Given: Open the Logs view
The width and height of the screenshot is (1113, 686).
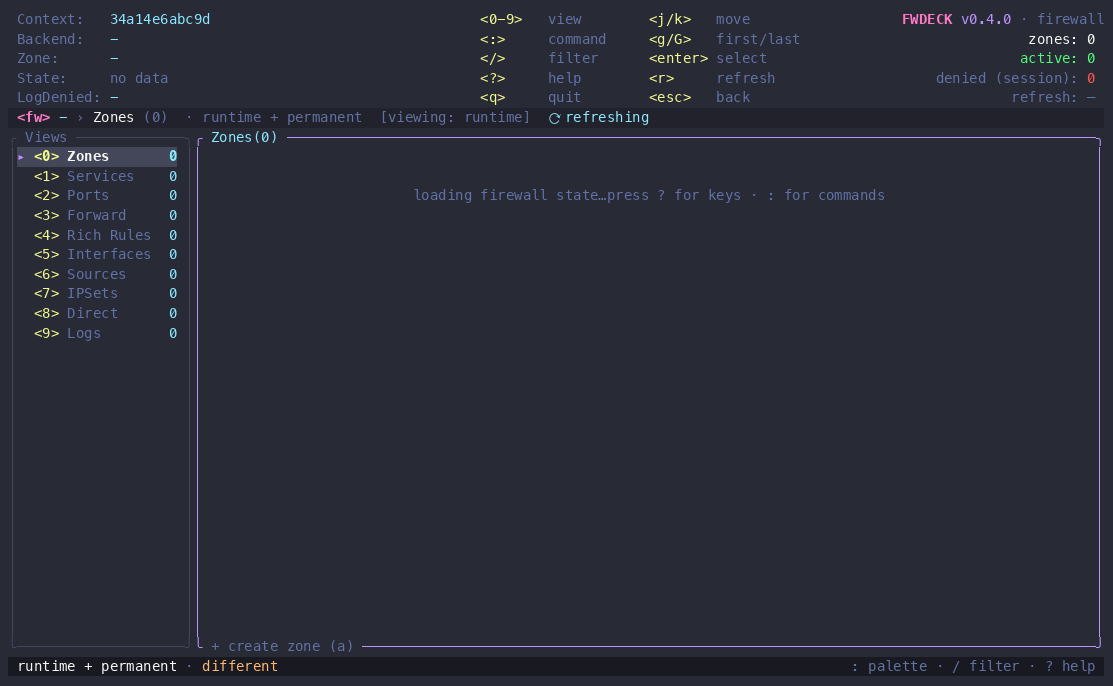Looking at the screenshot, I should click(97, 333).
